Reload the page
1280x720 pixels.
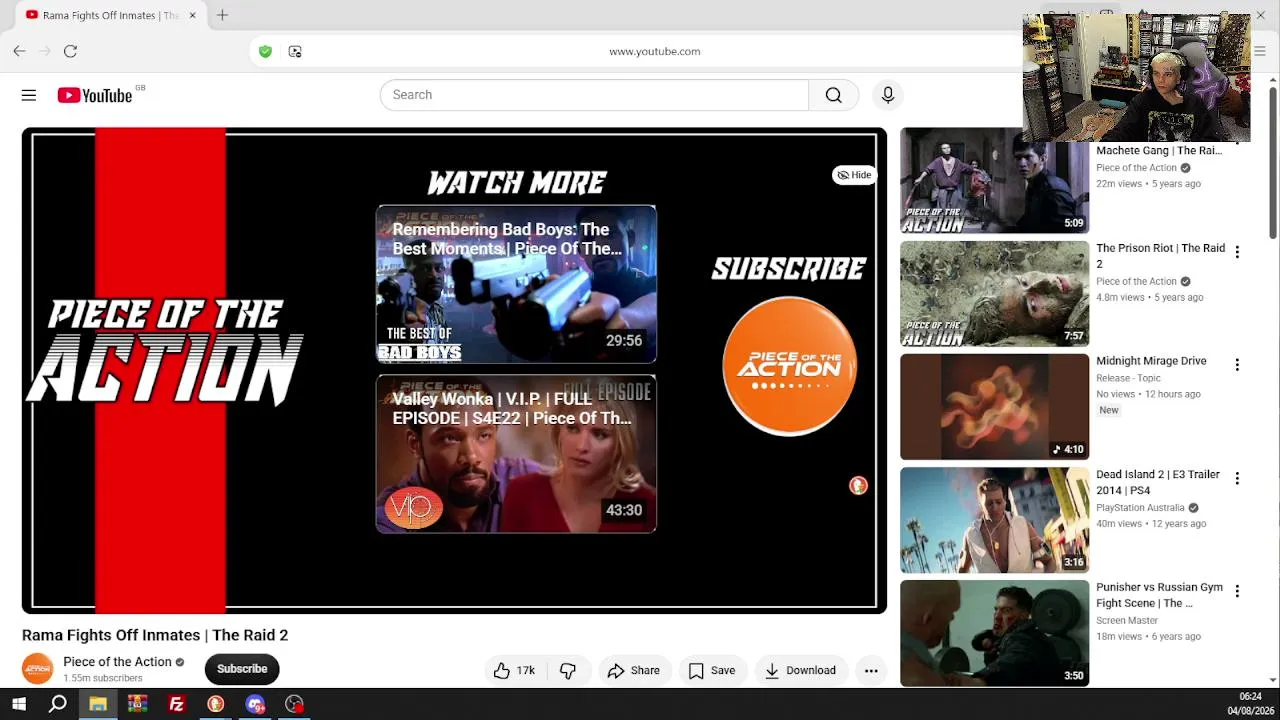coord(70,51)
